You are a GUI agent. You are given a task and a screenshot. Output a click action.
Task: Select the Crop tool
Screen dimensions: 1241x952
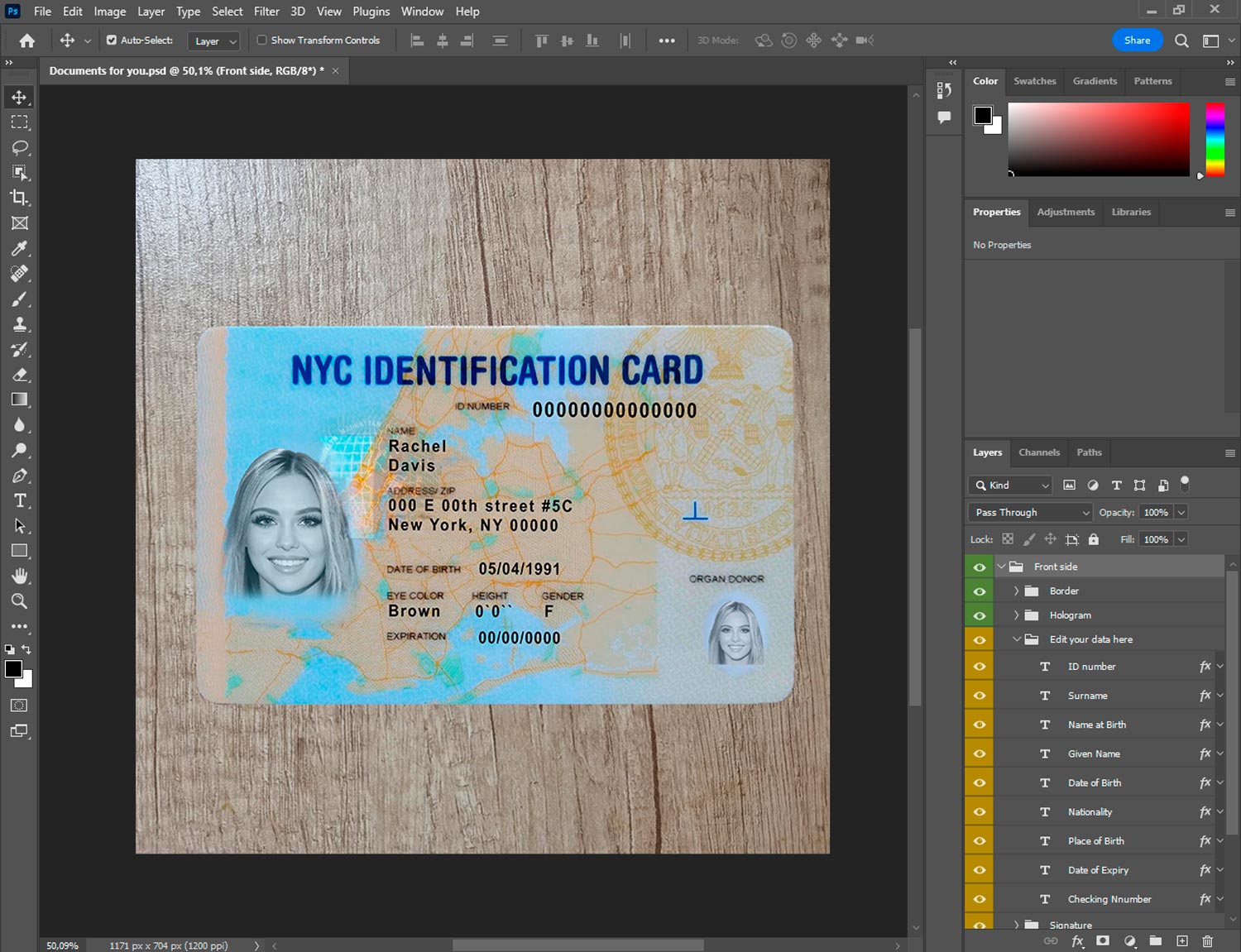(x=20, y=198)
